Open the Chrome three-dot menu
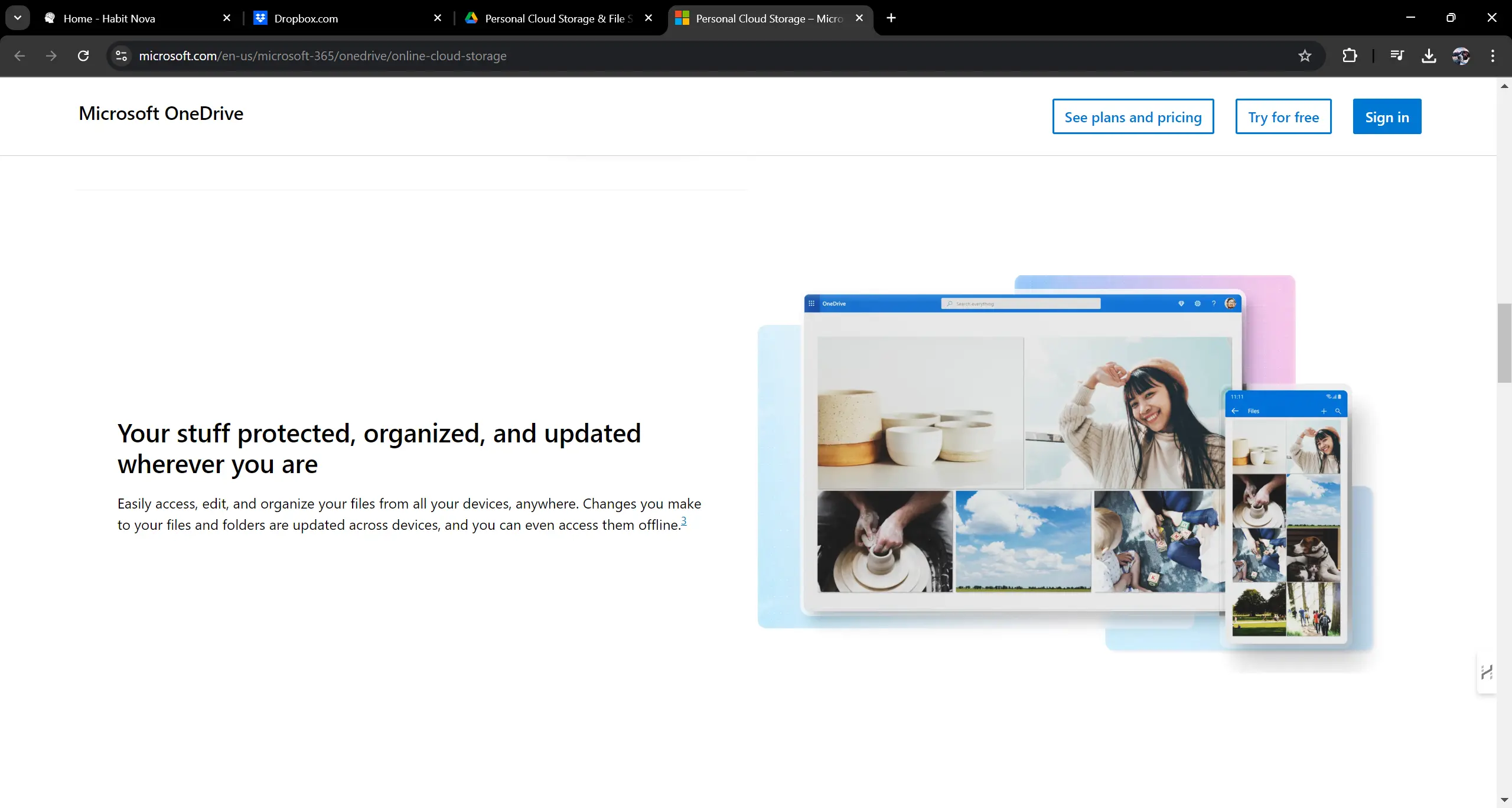This screenshot has height=808, width=1512. pos(1493,56)
